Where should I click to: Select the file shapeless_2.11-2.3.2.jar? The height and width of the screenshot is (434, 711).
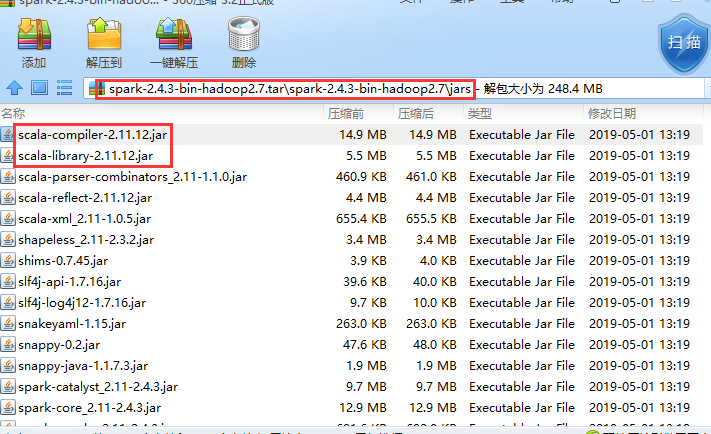point(86,239)
